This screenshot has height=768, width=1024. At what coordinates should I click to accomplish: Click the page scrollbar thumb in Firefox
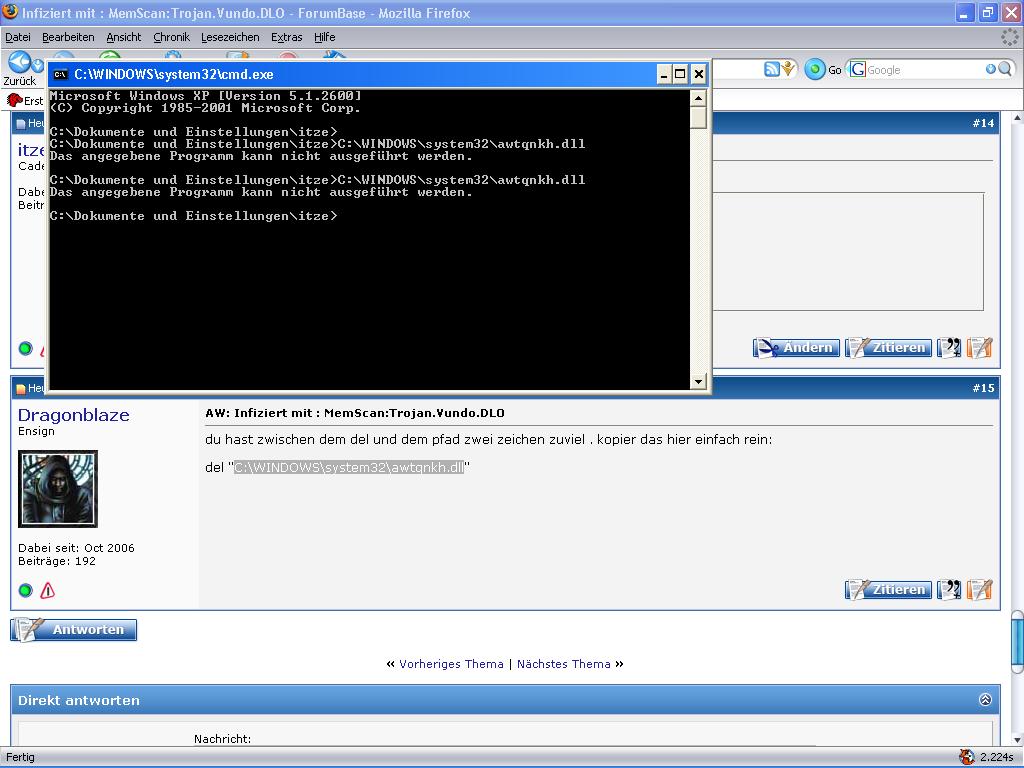(x=1017, y=643)
